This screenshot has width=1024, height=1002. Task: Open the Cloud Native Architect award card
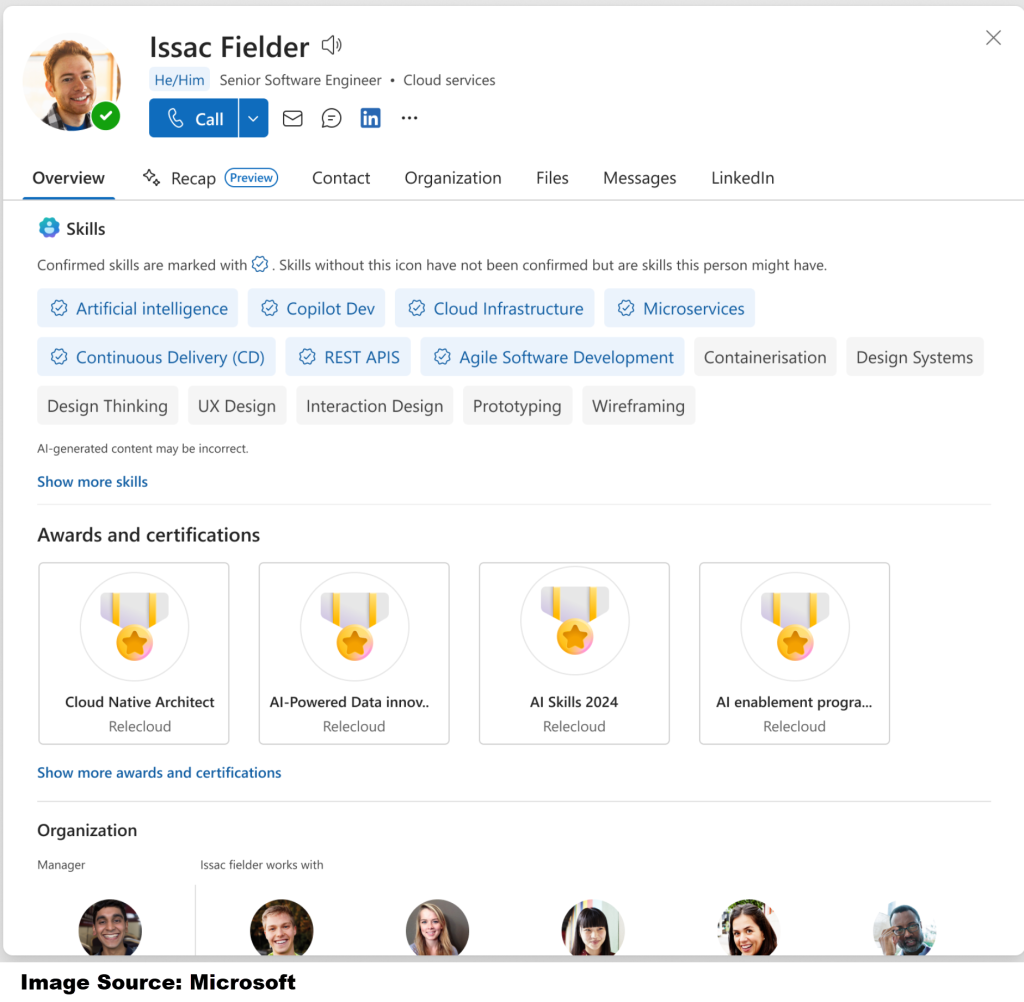134,653
